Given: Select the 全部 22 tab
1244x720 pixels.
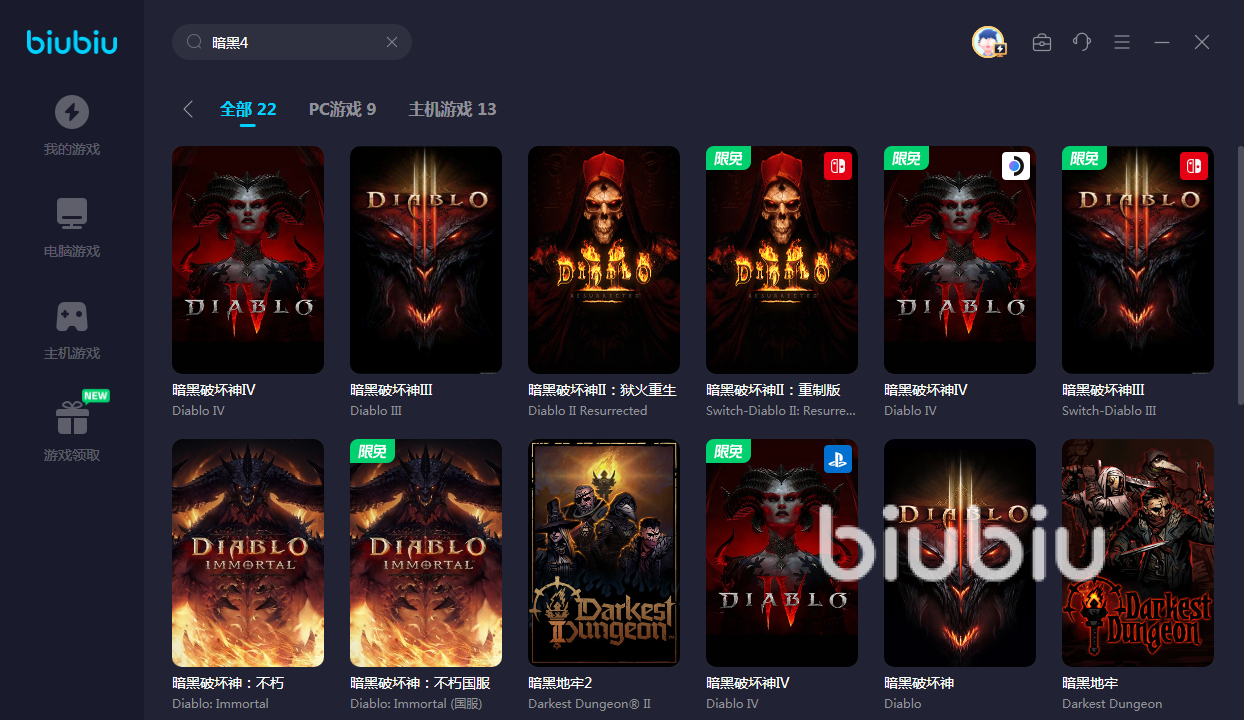Looking at the screenshot, I should click(x=248, y=109).
